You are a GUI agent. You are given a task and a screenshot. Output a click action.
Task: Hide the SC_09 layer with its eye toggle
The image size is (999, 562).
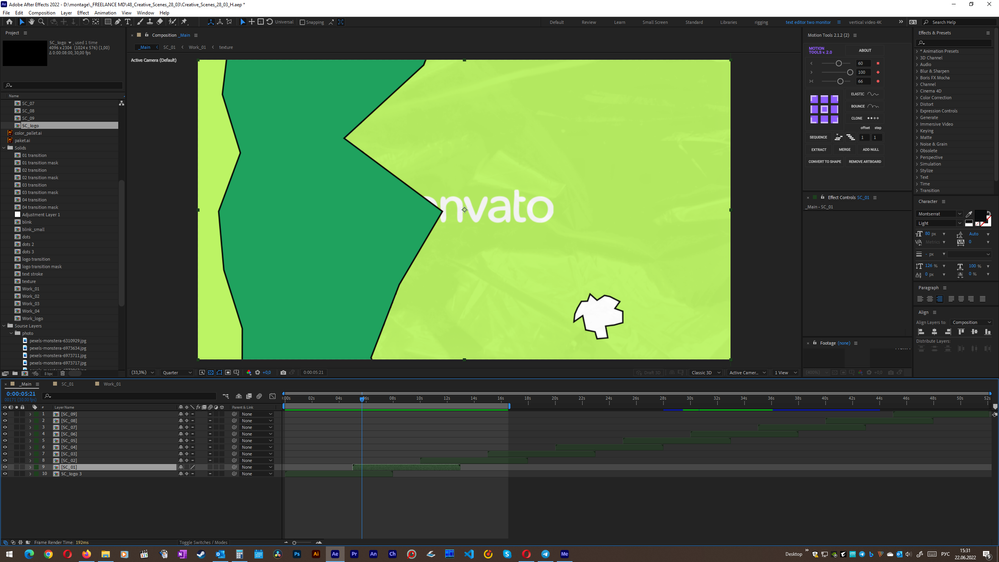click(x=5, y=414)
